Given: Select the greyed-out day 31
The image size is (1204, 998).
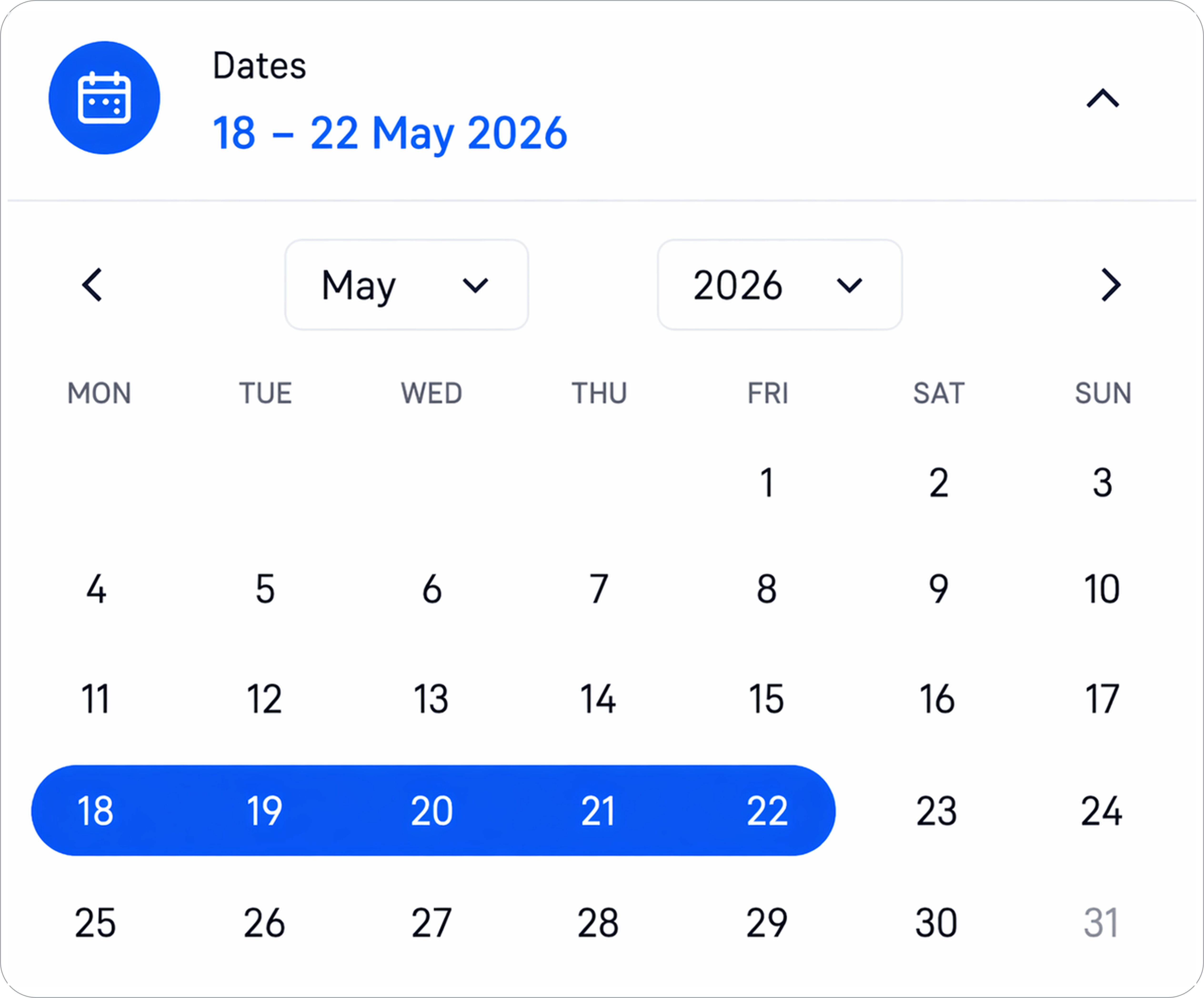Looking at the screenshot, I should 1101,922.
